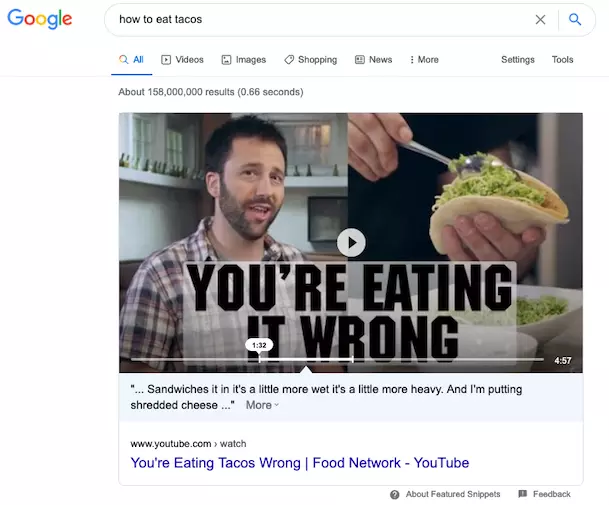Open search Tools
609x505 pixels.
[562, 59]
